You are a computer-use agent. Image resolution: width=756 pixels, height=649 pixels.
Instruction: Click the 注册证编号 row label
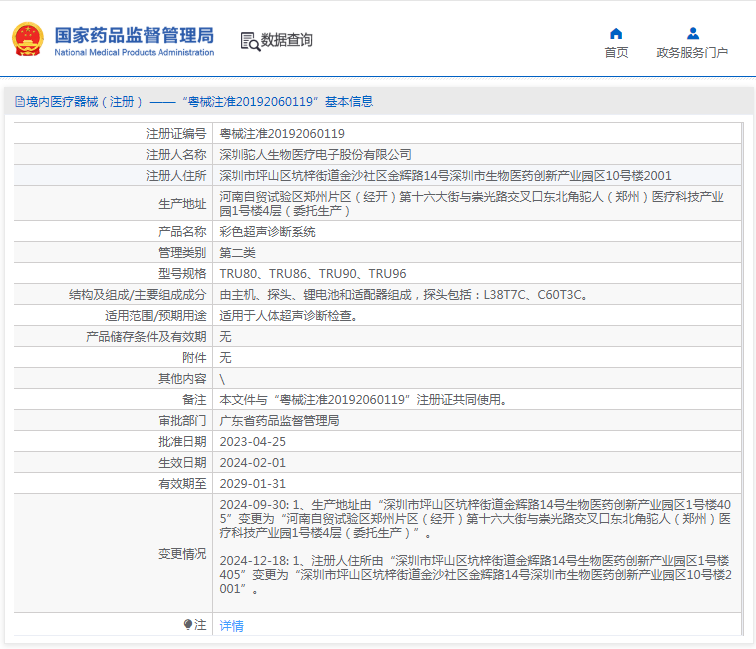176,134
